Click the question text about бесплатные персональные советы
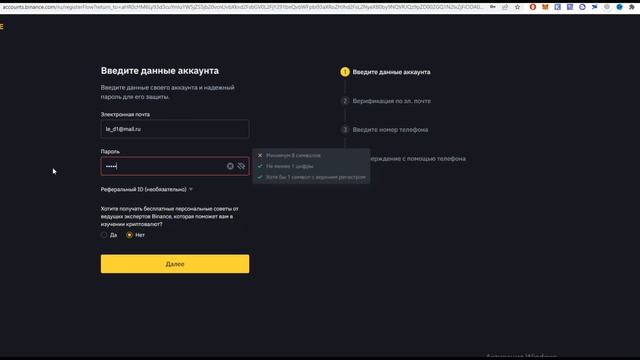 (x=170, y=216)
